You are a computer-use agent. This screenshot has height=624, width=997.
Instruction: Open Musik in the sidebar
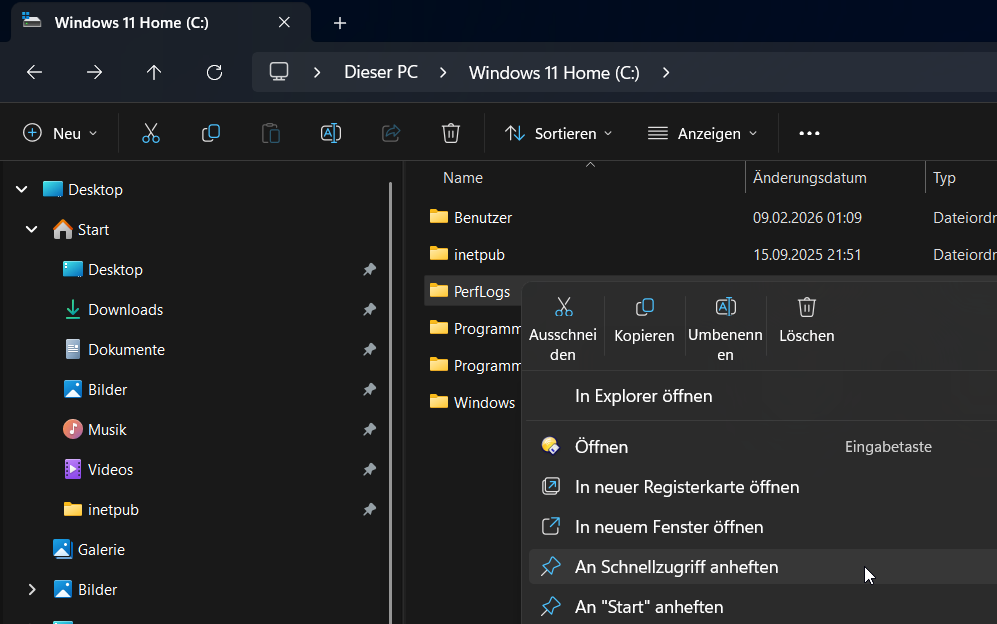point(107,430)
